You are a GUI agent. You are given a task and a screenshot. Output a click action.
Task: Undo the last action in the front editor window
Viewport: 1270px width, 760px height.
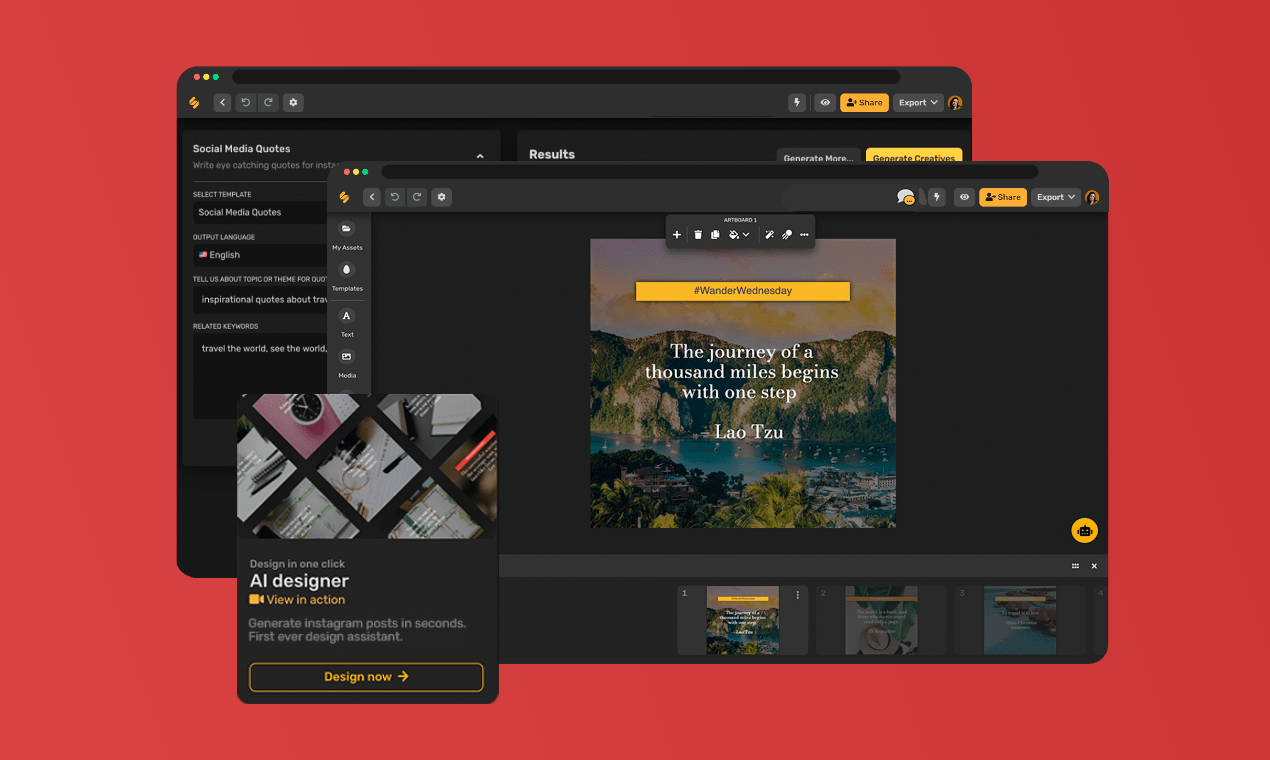(394, 197)
